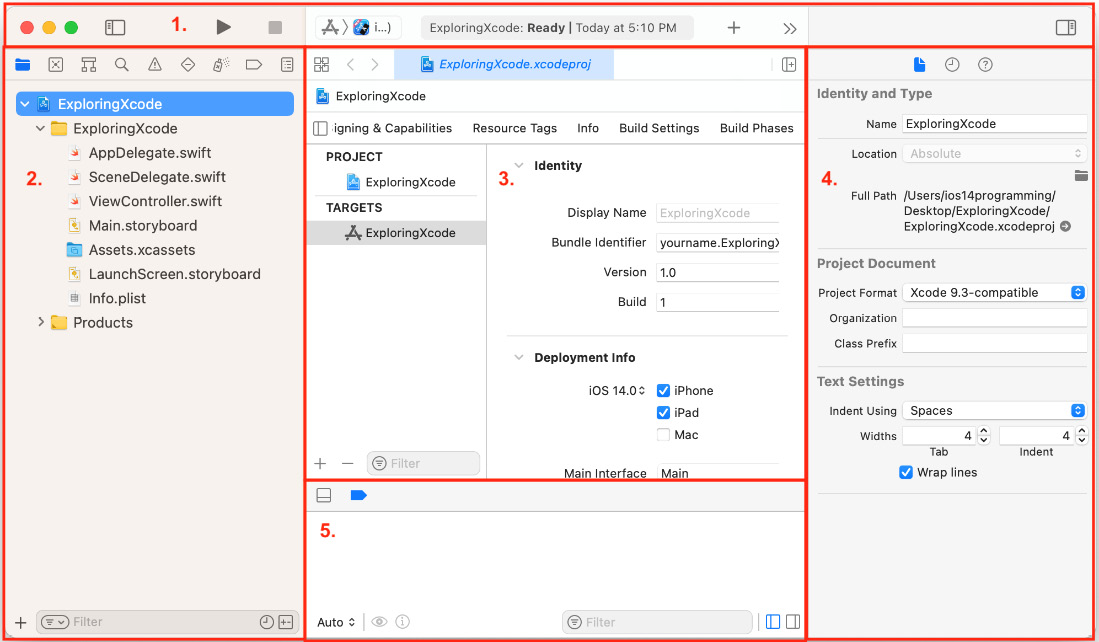The width and height of the screenshot is (1099, 642).
Task: Click the print description info icon
Action: coord(402,622)
